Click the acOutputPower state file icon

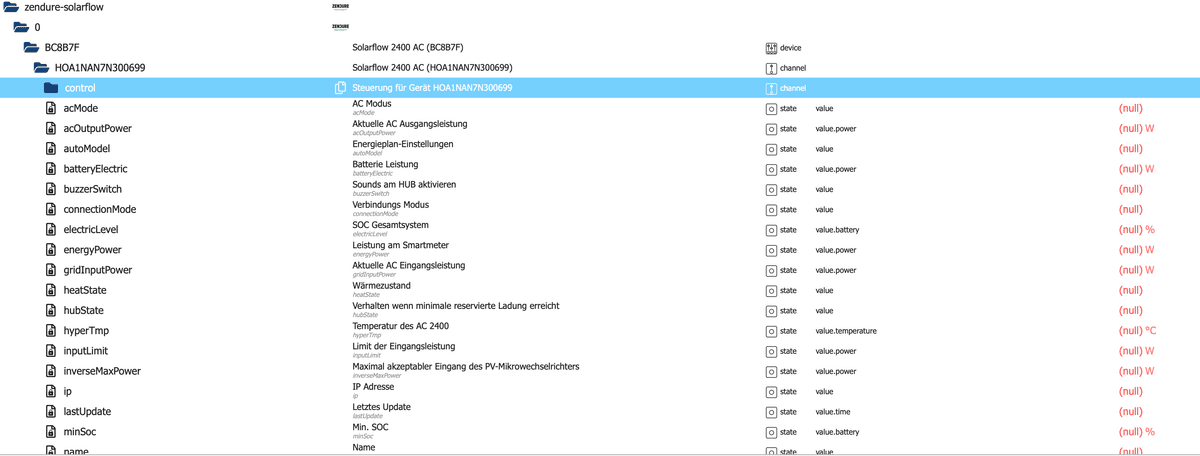click(x=51, y=128)
